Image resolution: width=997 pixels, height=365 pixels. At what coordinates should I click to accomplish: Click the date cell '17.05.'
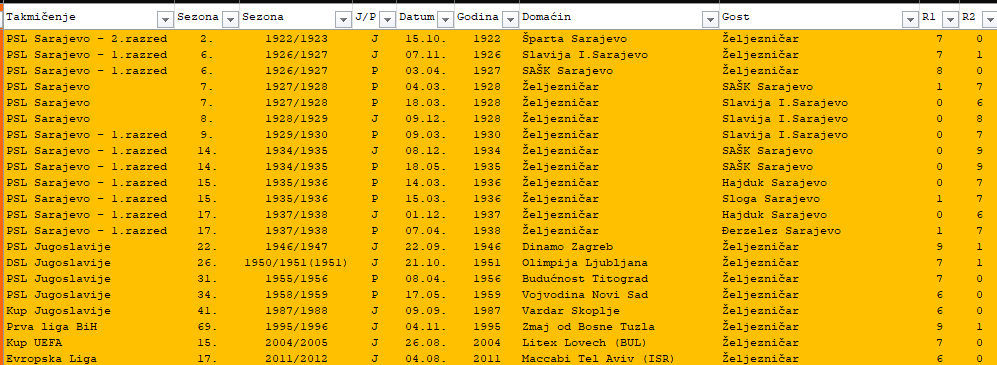tap(425, 295)
